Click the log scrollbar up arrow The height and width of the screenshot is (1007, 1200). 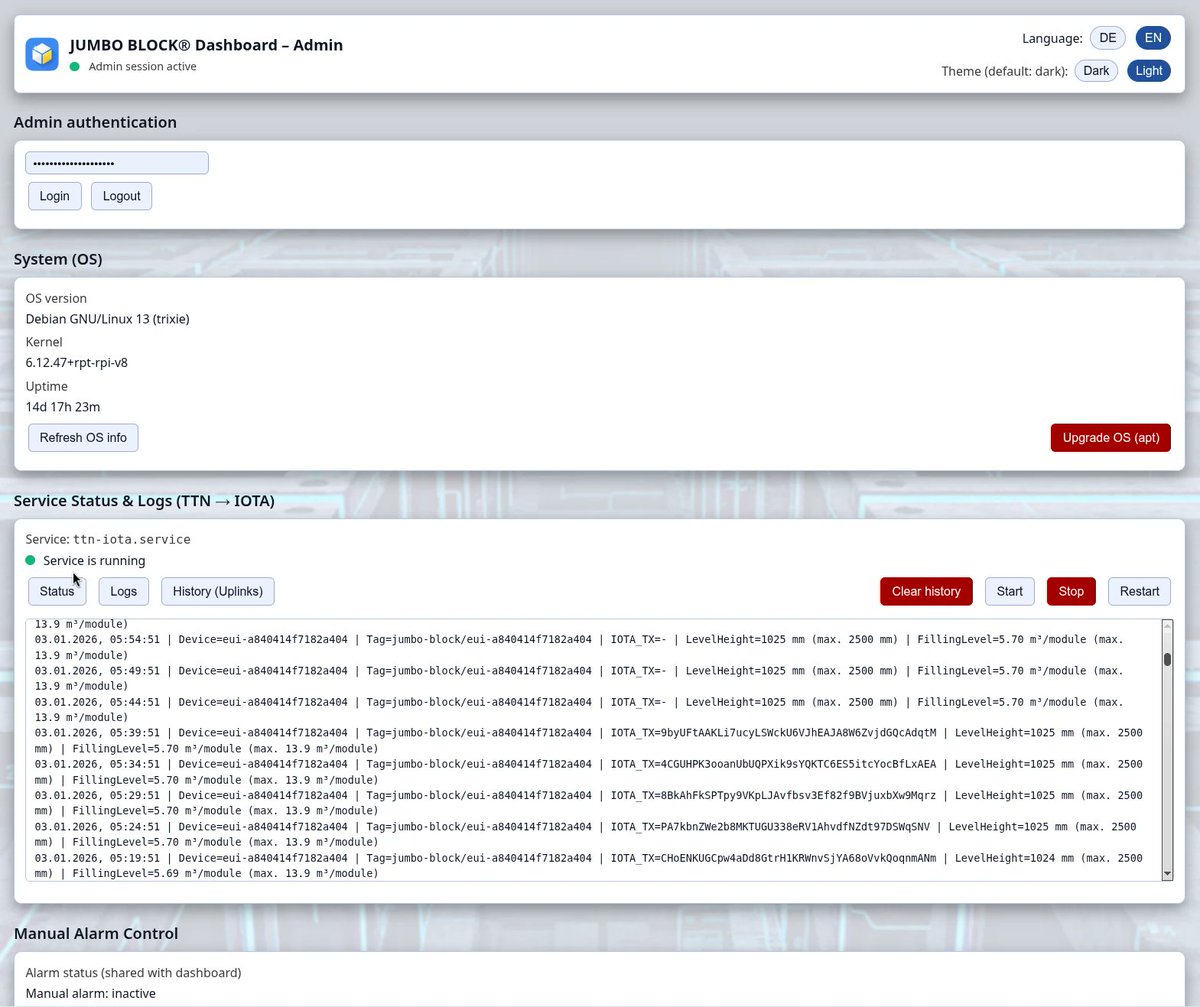[1167, 626]
